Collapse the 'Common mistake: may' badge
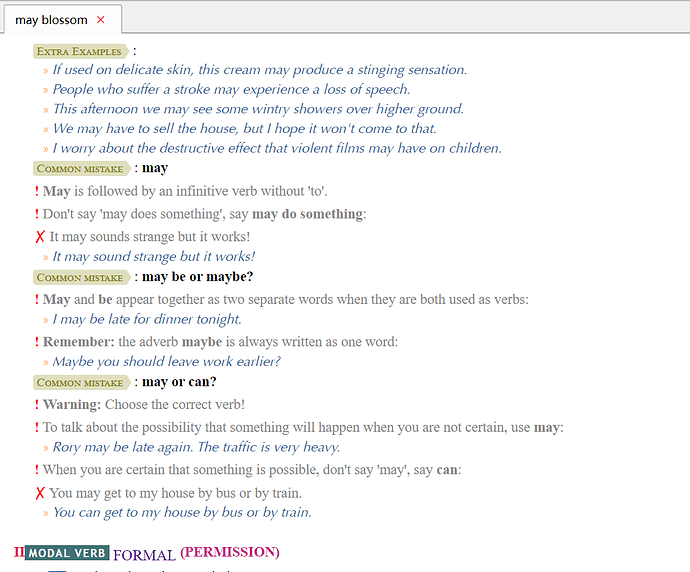The width and height of the screenshot is (690, 572). (x=81, y=169)
